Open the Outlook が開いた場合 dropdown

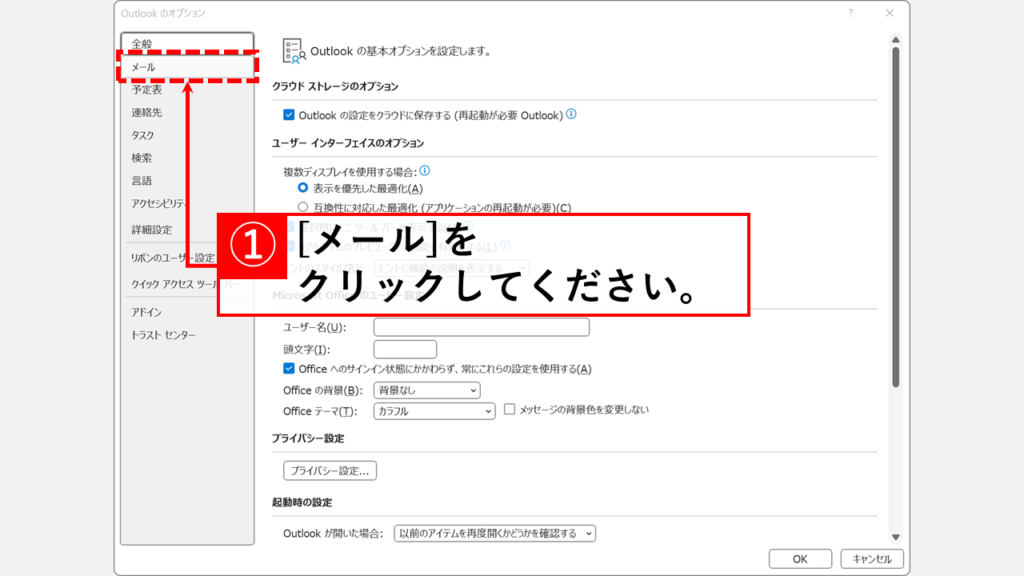coord(495,534)
